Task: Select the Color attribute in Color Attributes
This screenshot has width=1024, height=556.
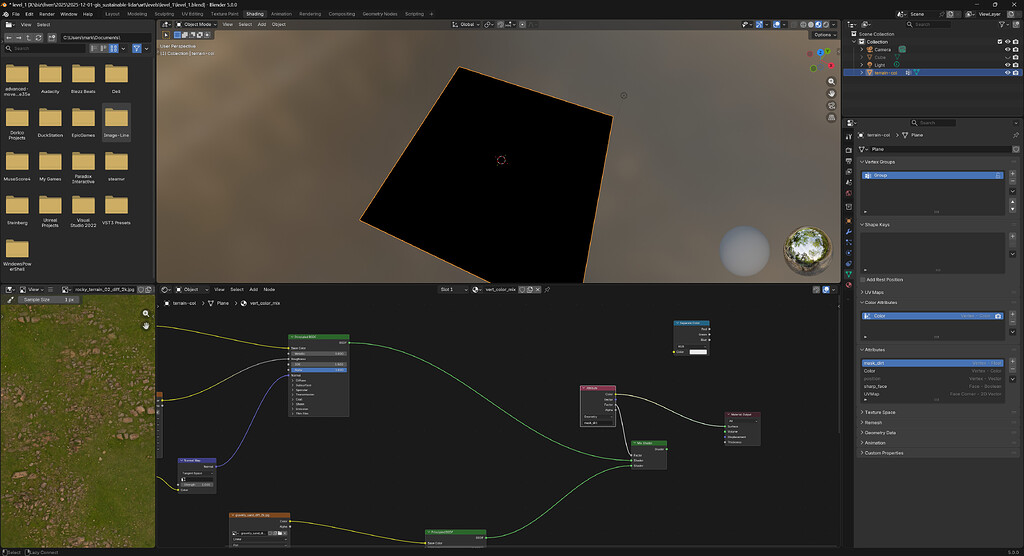Action: point(932,316)
